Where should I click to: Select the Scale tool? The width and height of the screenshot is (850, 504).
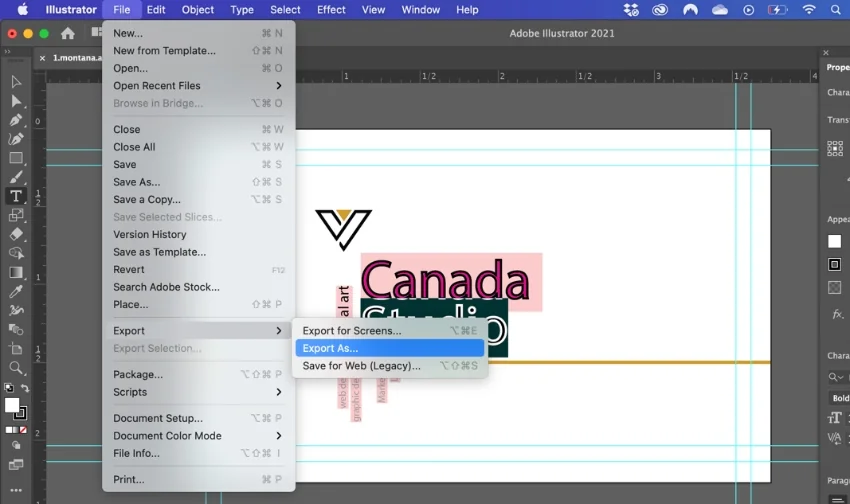pos(16,215)
